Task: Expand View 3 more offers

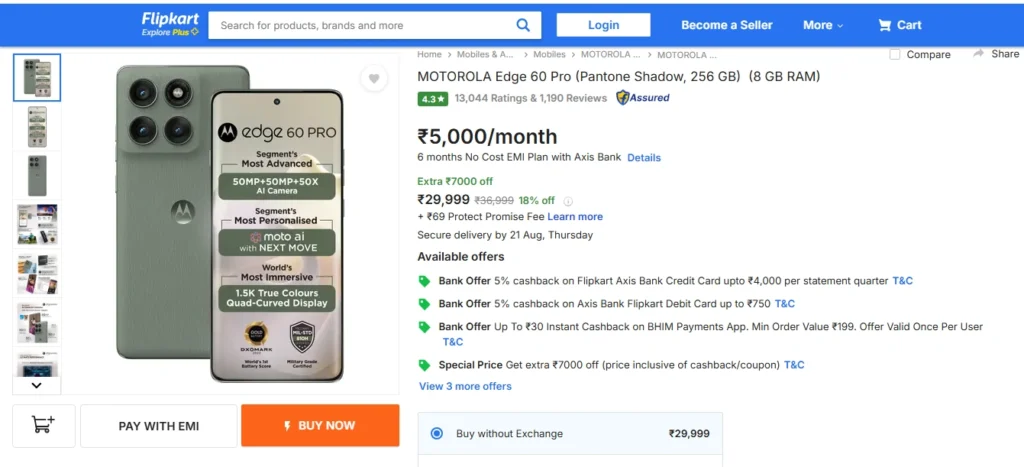Action: coord(465,386)
